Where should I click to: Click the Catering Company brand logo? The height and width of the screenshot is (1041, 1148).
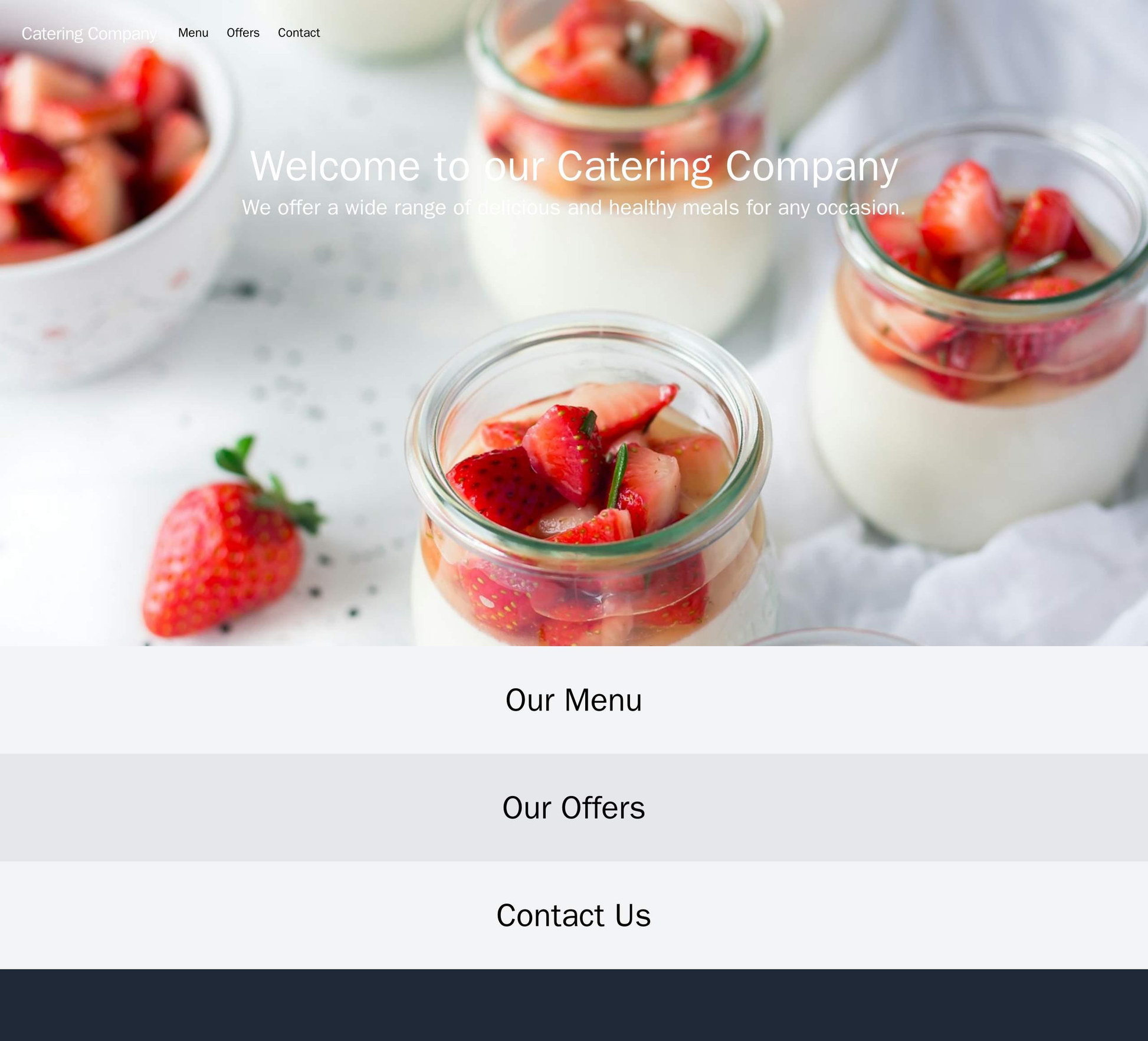tap(88, 32)
